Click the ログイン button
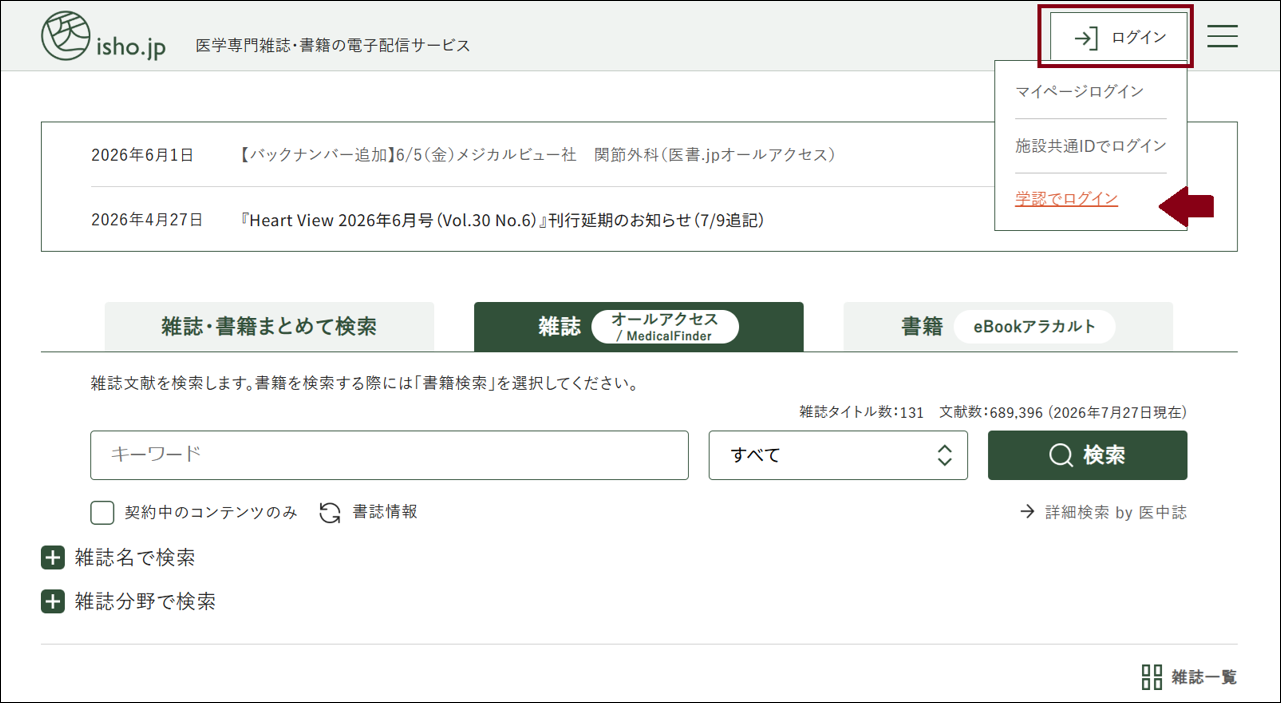 [1119, 38]
